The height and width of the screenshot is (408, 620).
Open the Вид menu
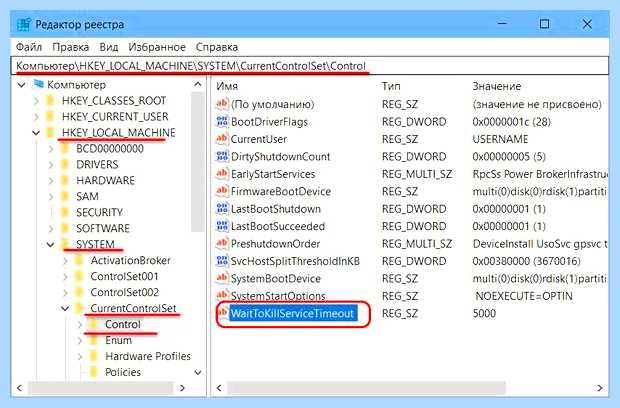click(x=108, y=47)
